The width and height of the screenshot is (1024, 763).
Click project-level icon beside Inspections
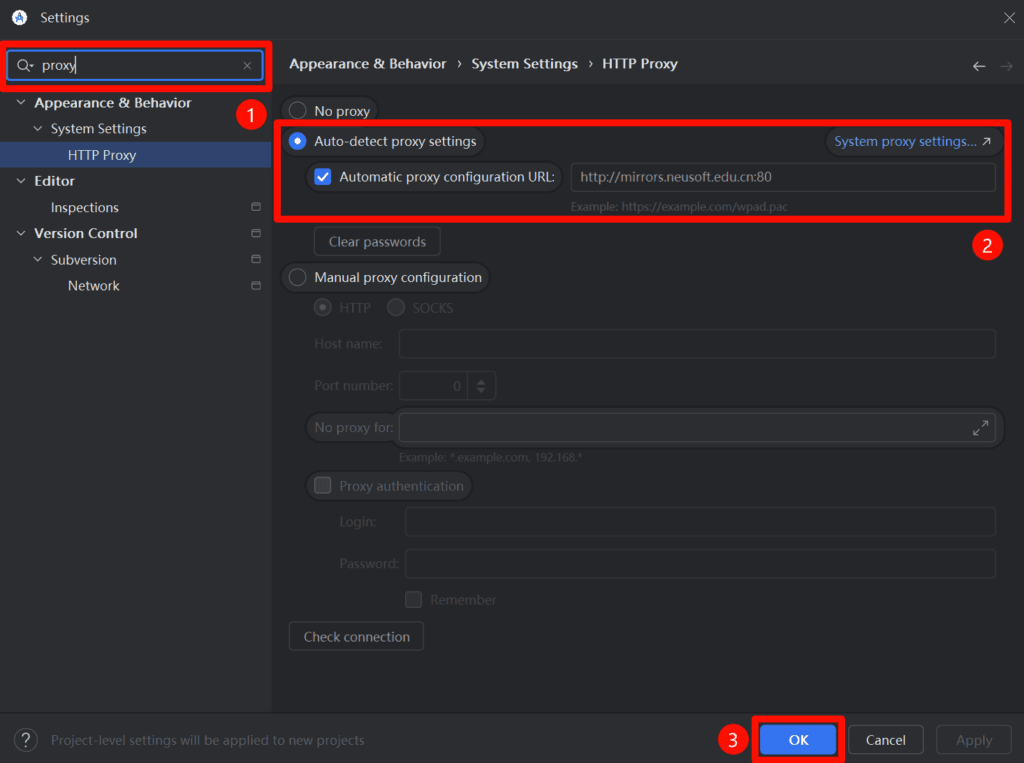pyautogui.click(x=256, y=207)
